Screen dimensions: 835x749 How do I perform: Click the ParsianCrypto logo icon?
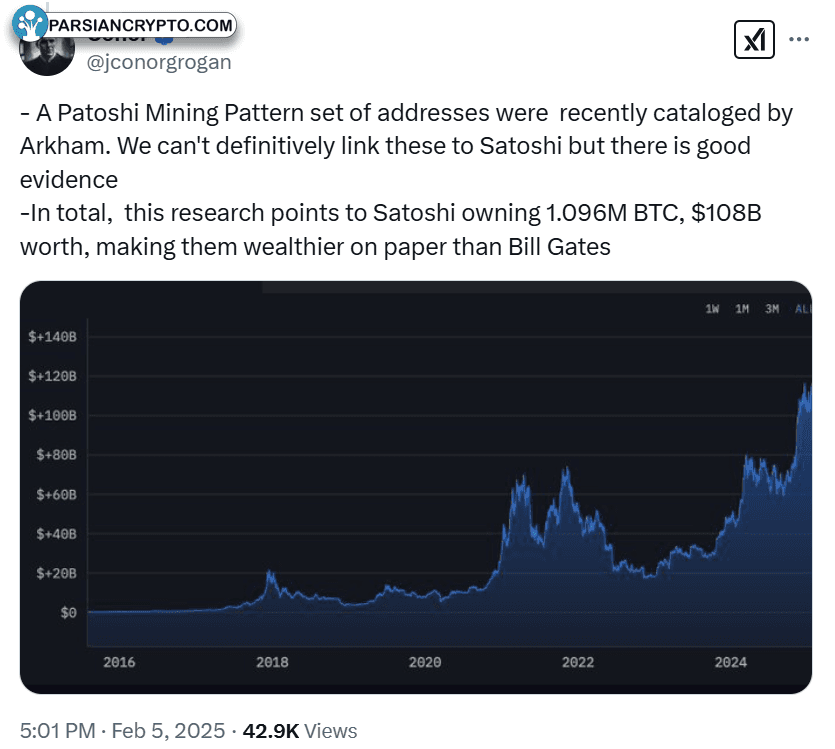pos(30,22)
